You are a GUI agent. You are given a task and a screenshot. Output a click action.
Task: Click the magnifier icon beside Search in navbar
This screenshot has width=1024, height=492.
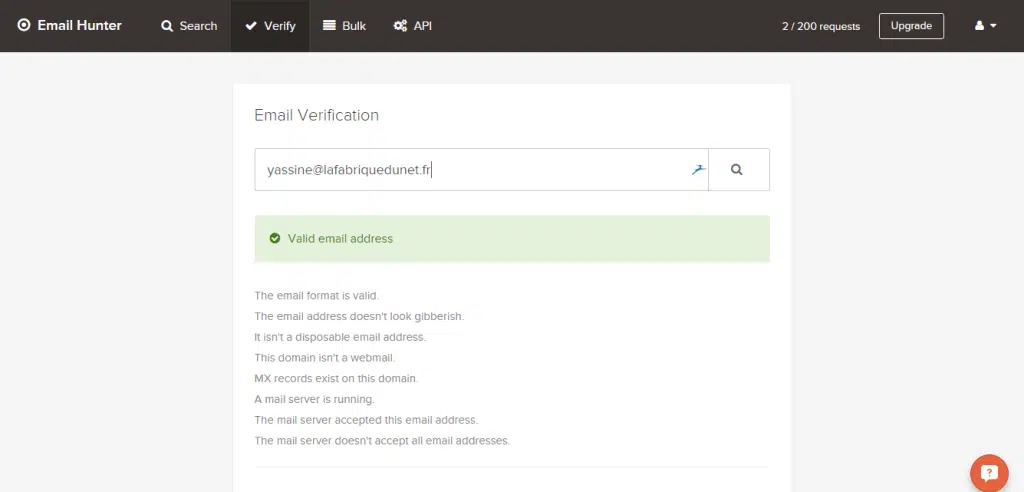coord(167,26)
